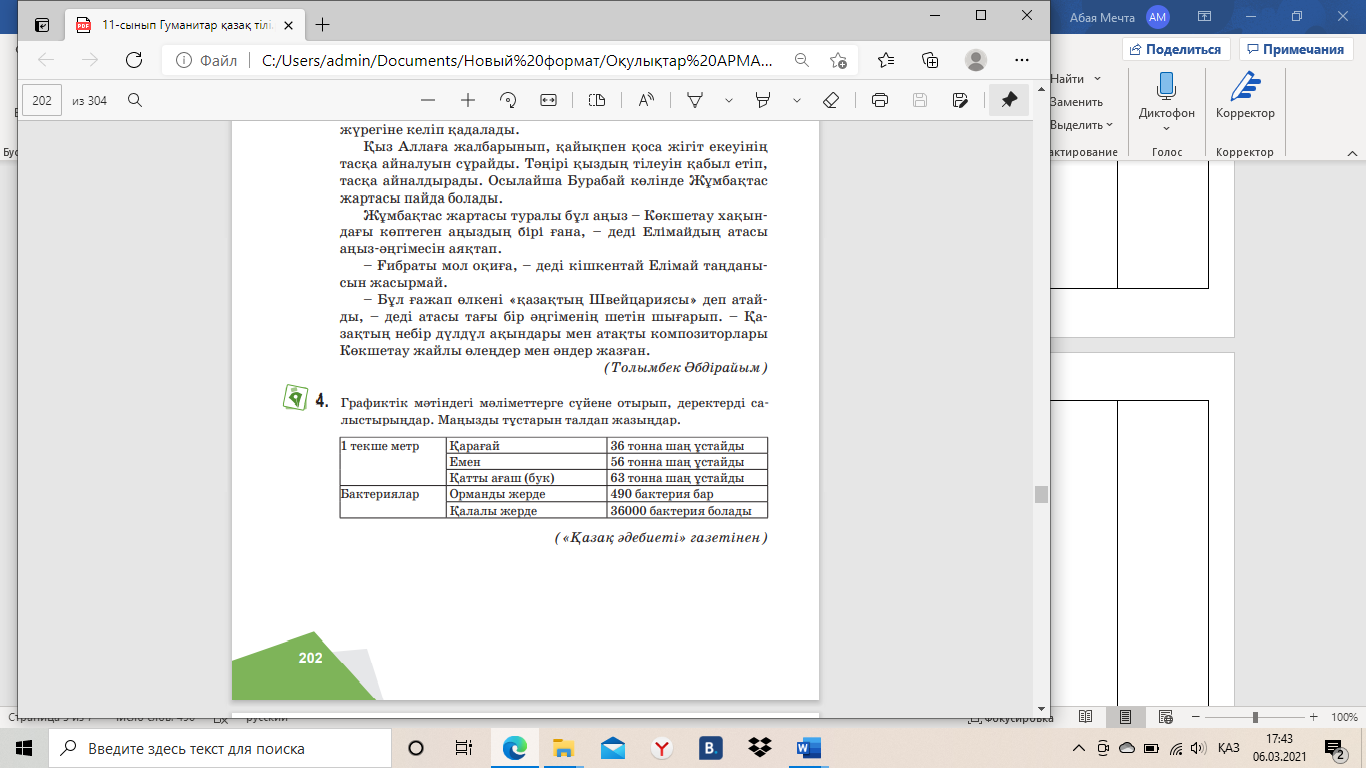Open the Favorites list in Edge

(x=886, y=60)
